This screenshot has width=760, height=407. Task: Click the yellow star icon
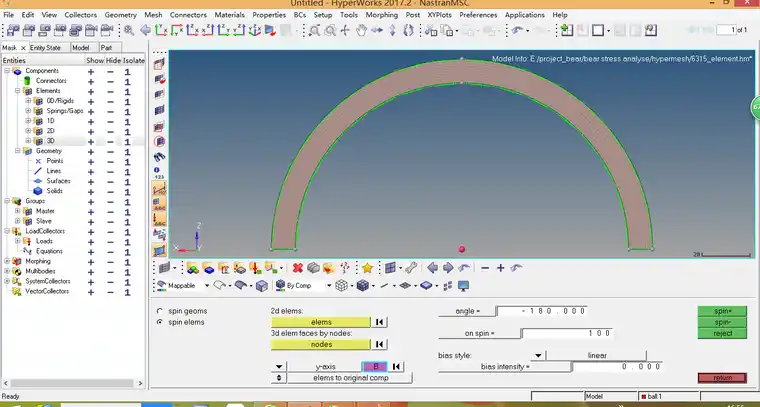point(367,268)
